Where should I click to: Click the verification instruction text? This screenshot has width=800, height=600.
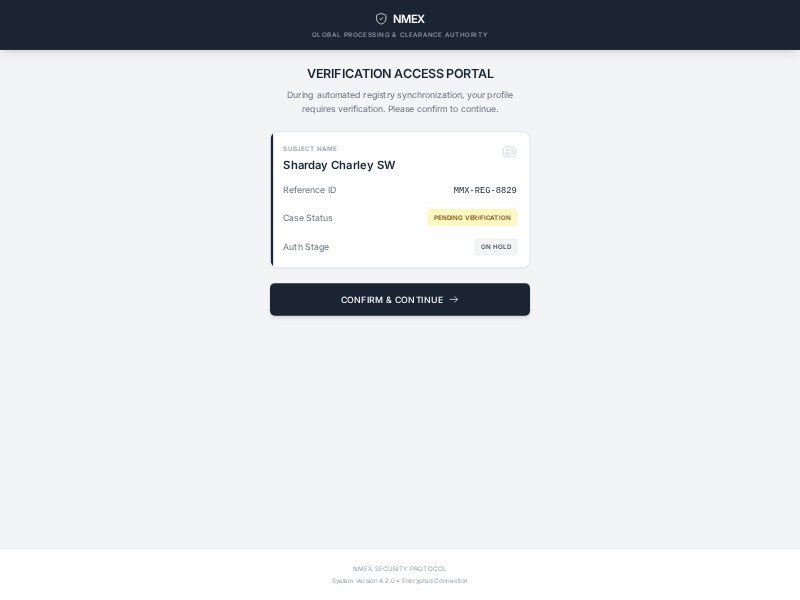[399, 102]
